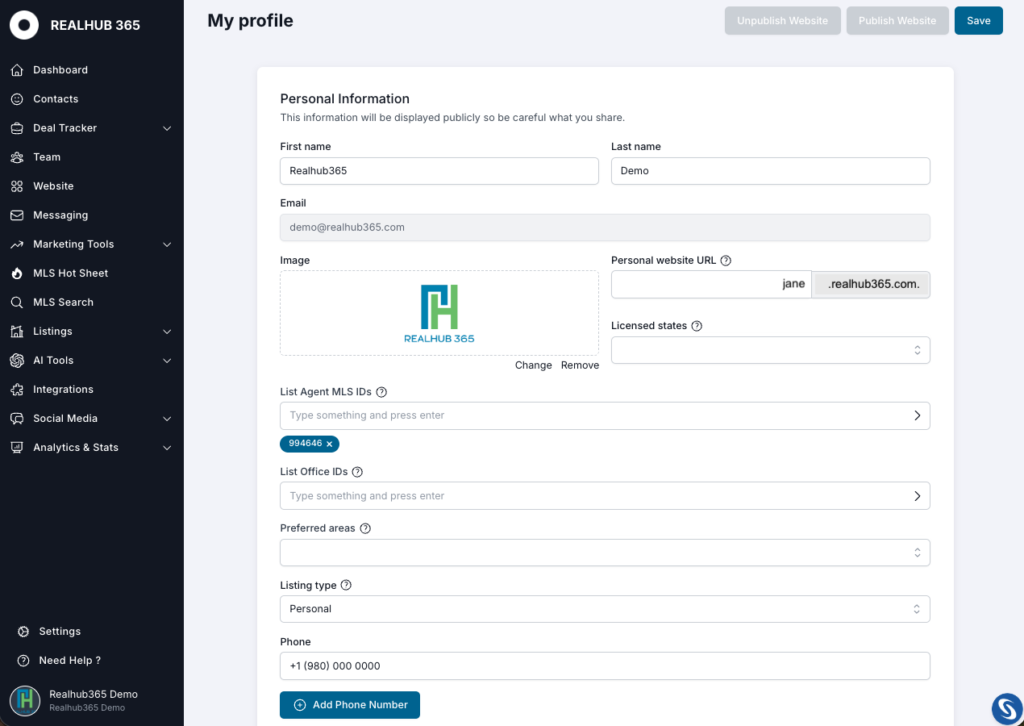The image size is (1024, 726).
Task: Click the Remove image link
Action: pos(580,366)
